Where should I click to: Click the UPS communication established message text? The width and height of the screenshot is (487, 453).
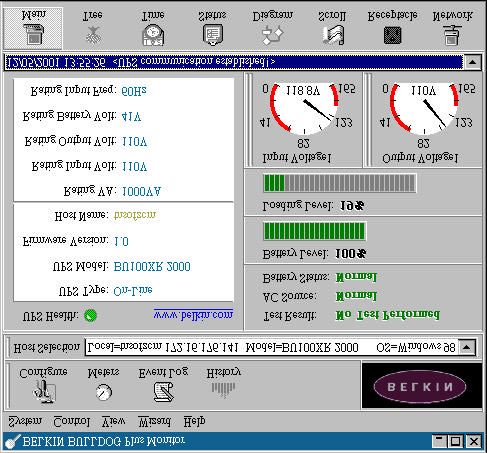click(x=194, y=62)
